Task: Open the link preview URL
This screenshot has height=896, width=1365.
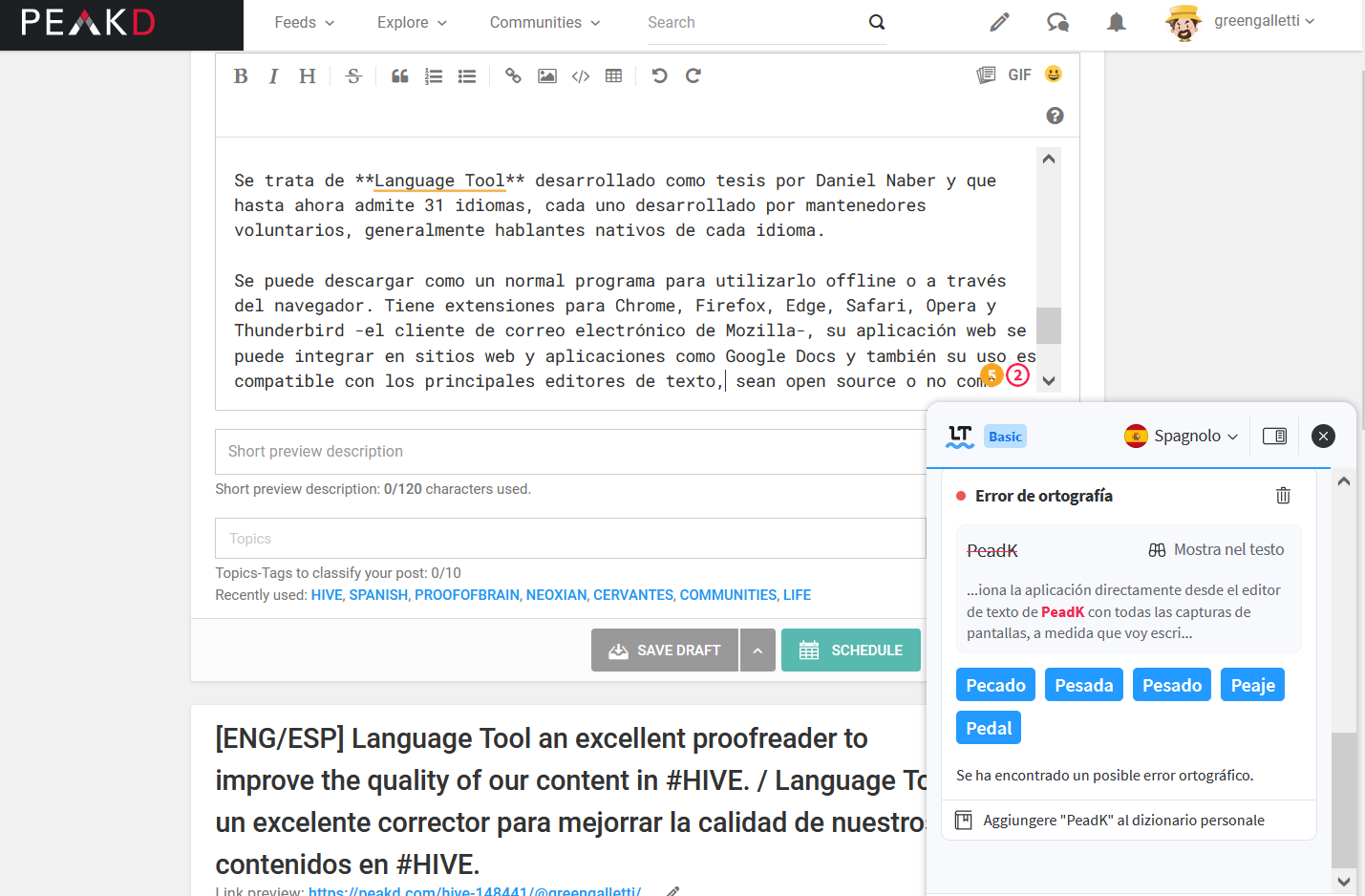Action: pos(475,891)
